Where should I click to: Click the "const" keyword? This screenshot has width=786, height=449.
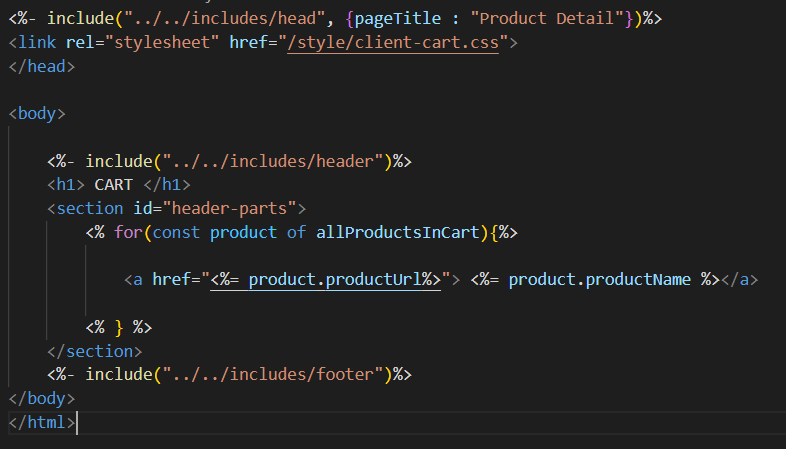pyautogui.click(x=176, y=233)
